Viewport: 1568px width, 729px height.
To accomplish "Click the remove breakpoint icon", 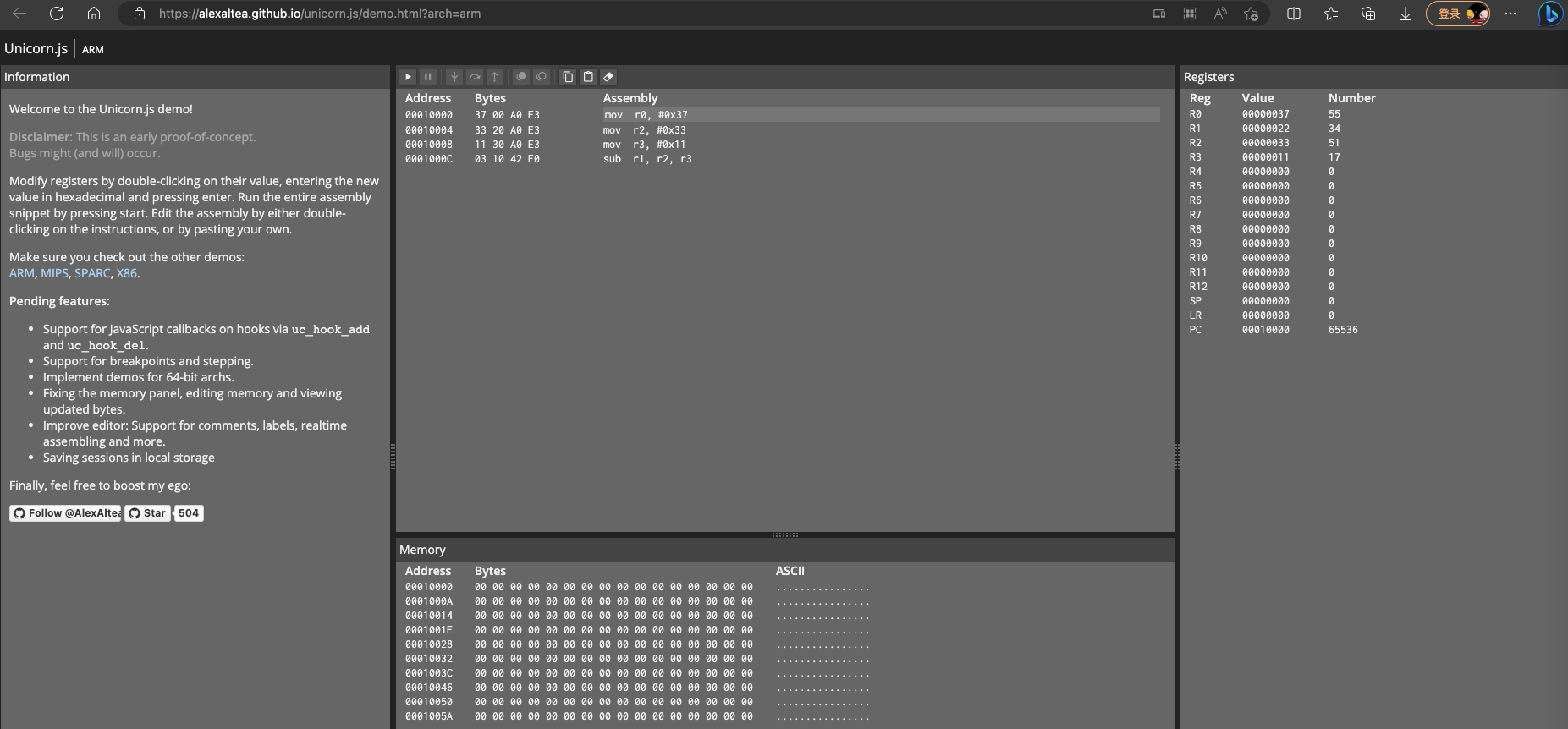I will pos(542,77).
